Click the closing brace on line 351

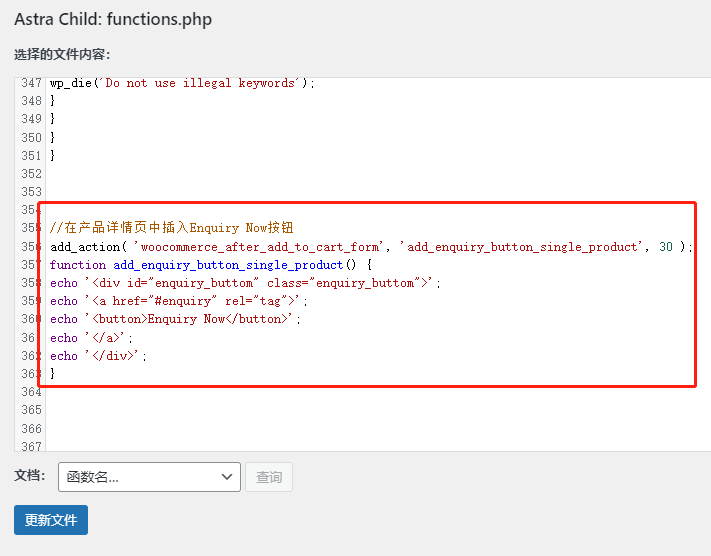tap(53, 156)
